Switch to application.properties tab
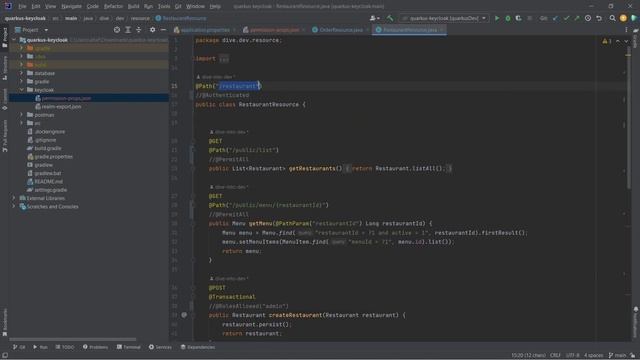 205,30
